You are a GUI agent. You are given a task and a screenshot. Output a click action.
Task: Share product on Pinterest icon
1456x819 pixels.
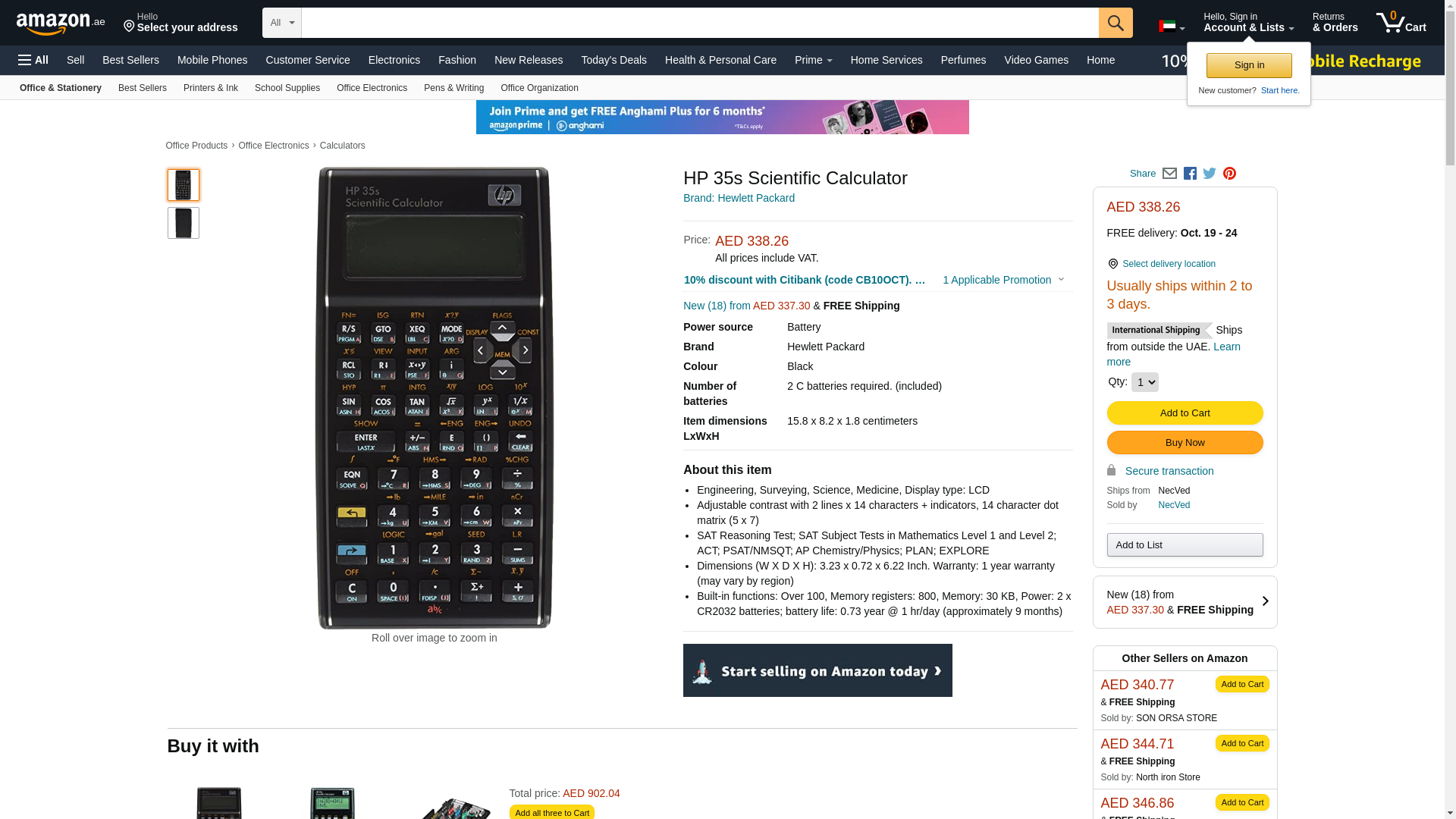pyautogui.click(x=1229, y=174)
